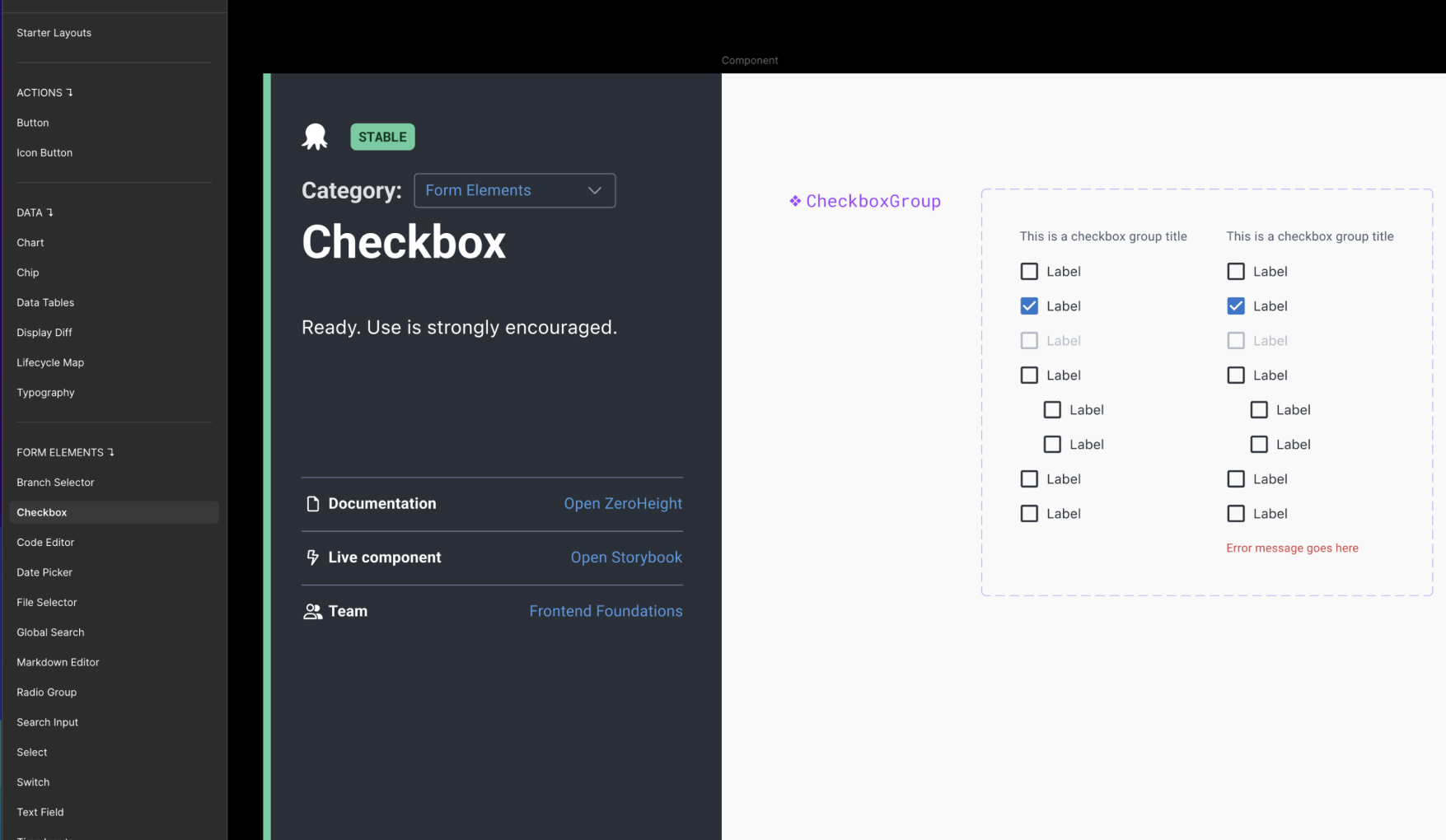
Task: Click the Category dropdown chevron arrow
Action: (x=594, y=190)
